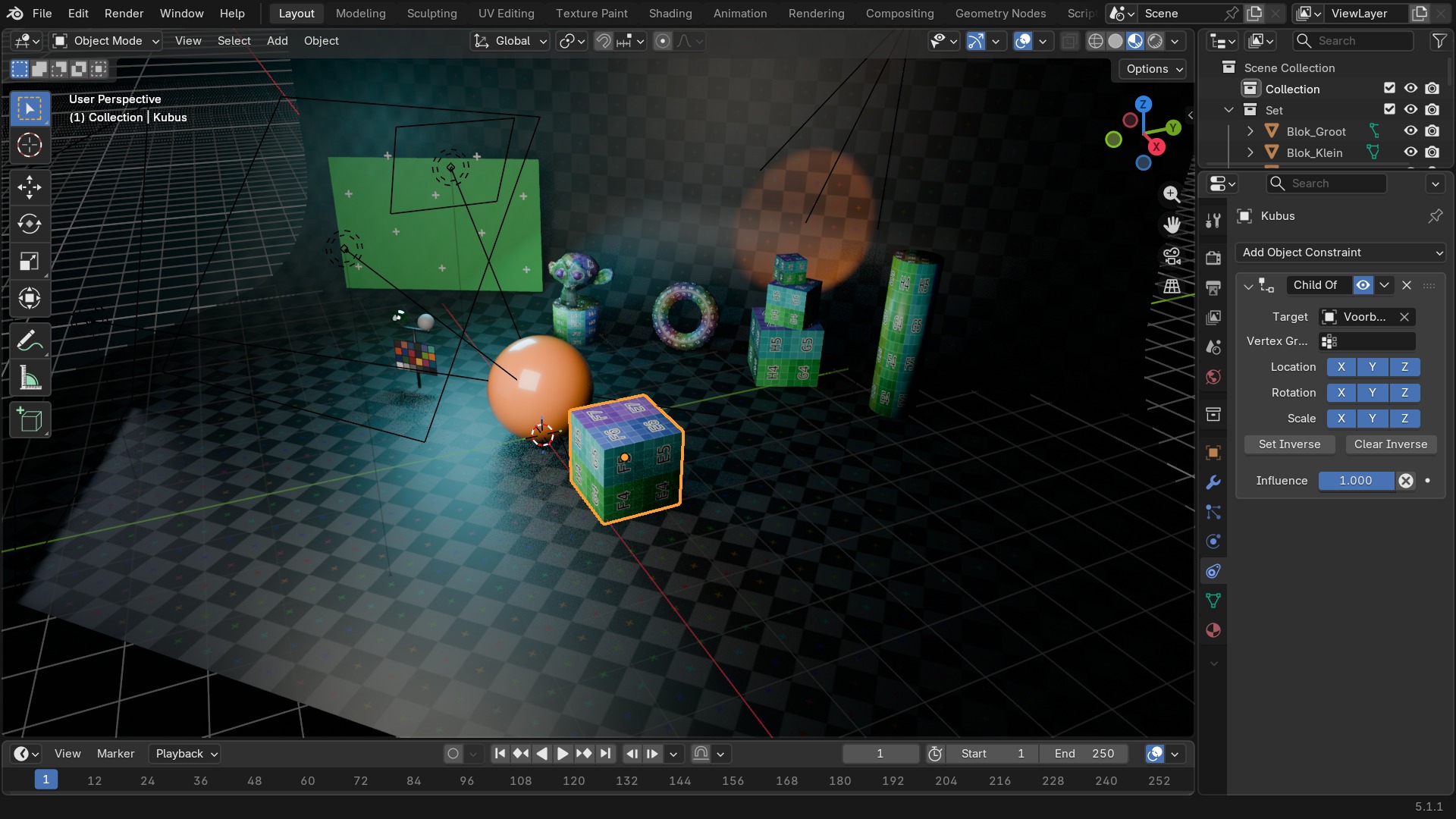This screenshot has height=819, width=1456.
Task: Click the zoom viewport icon
Action: [1172, 194]
